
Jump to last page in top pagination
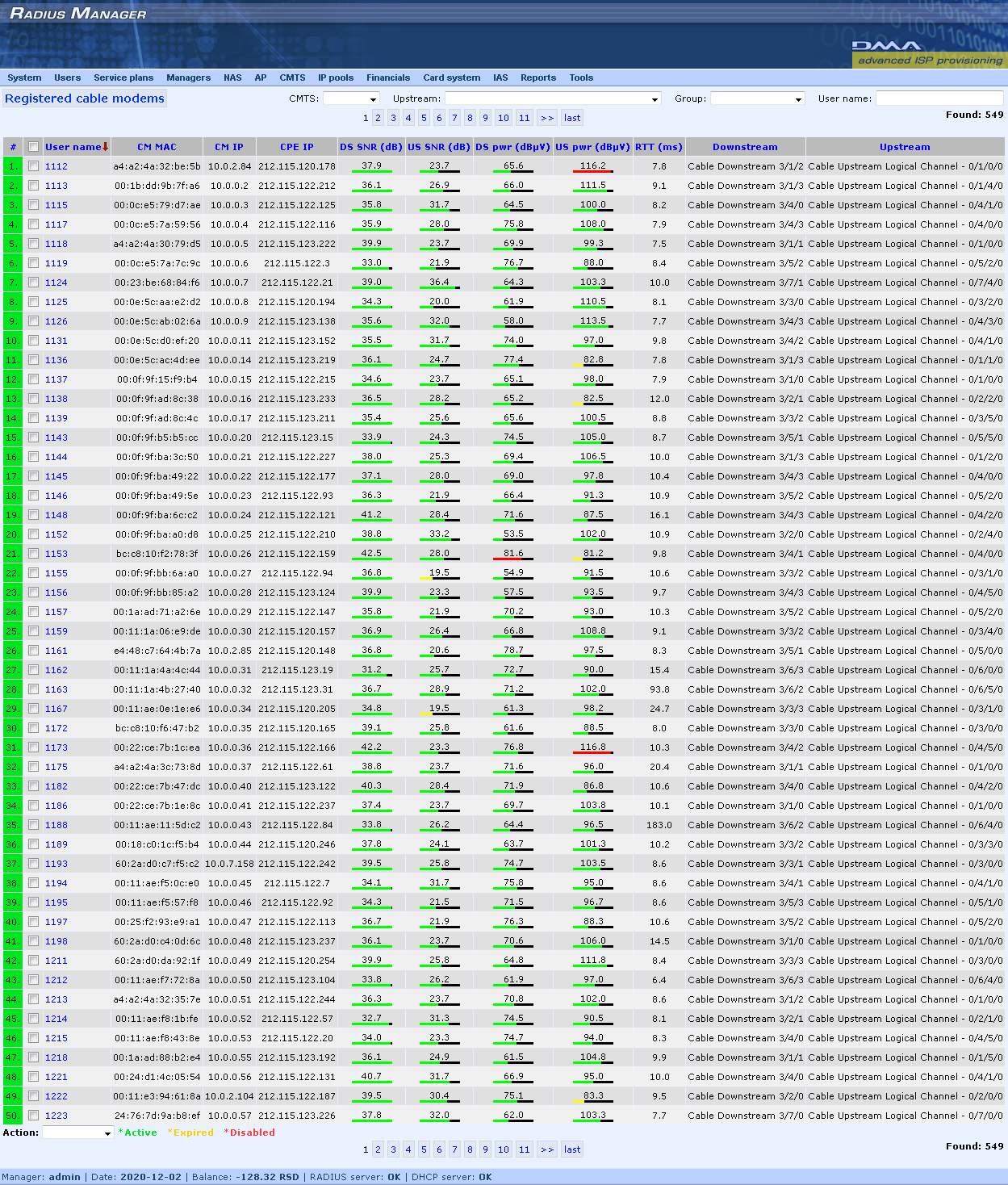[572, 118]
